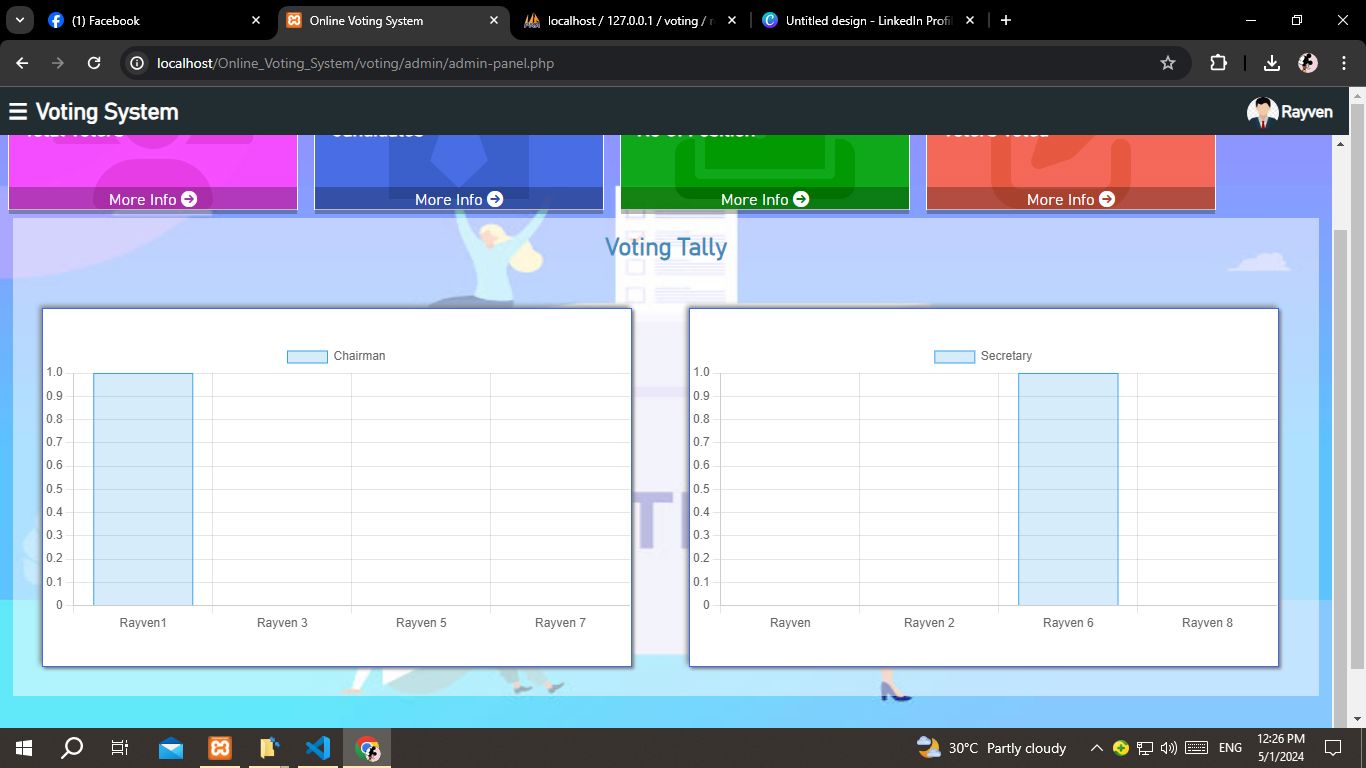1366x768 pixels.
Task: Toggle the Chairman legend on the left chart
Action: coord(335,355)
